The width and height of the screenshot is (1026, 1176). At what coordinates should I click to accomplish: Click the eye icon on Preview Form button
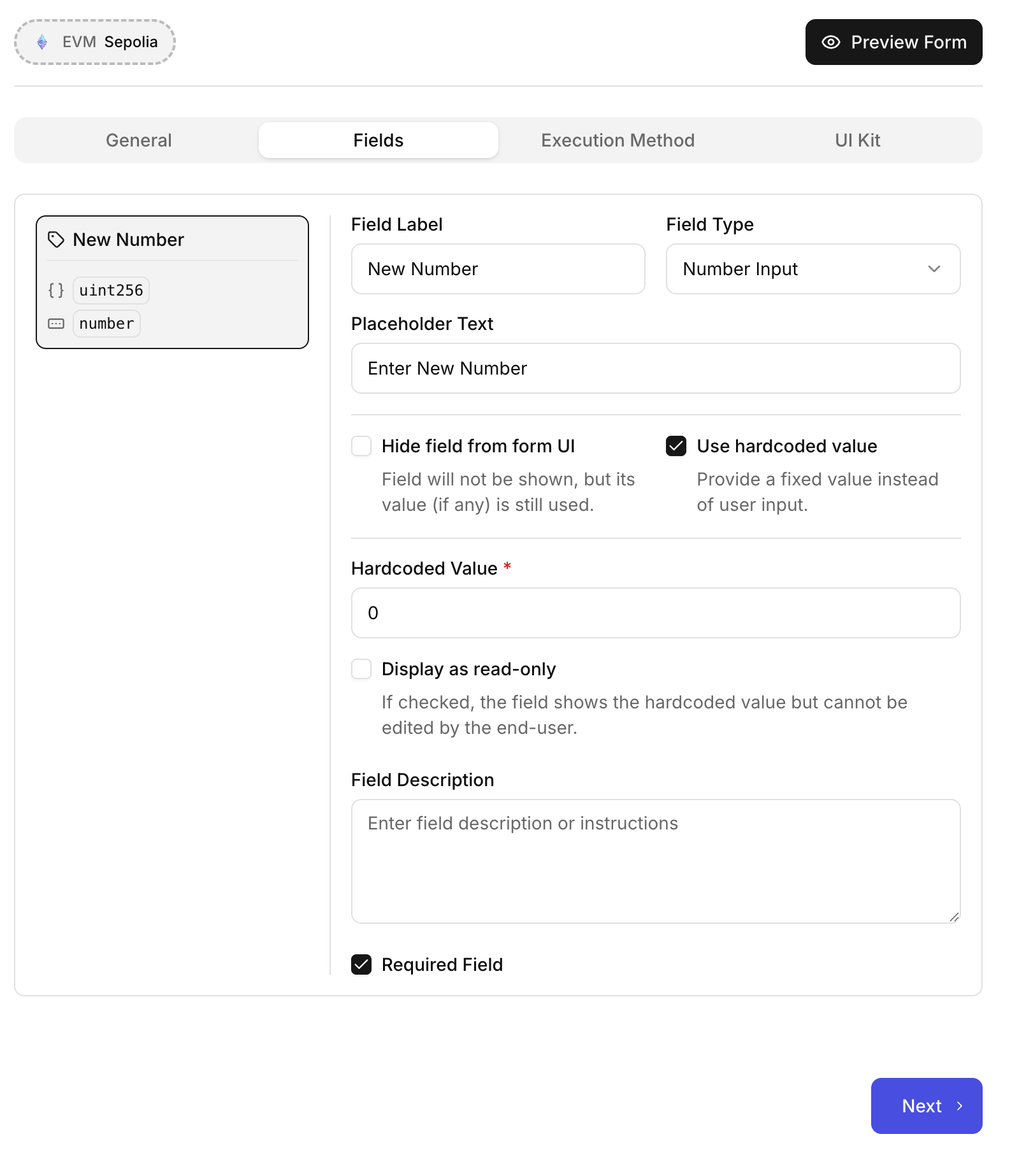coord(830,42)
